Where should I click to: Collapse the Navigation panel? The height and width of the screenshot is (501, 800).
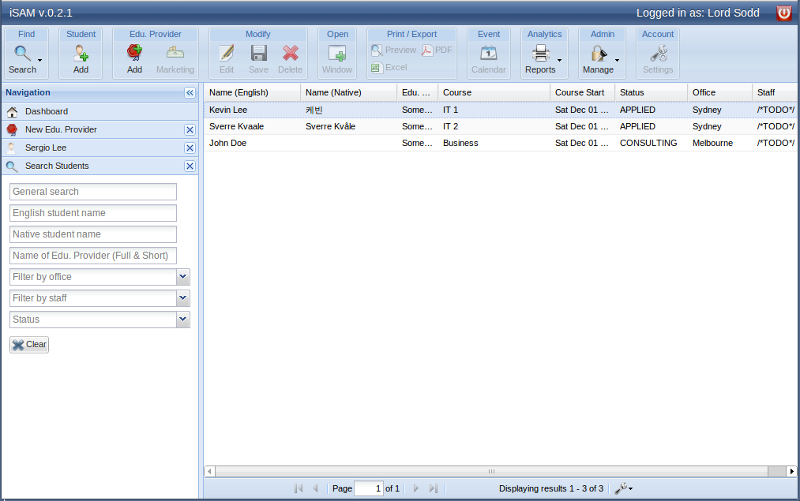190,93
